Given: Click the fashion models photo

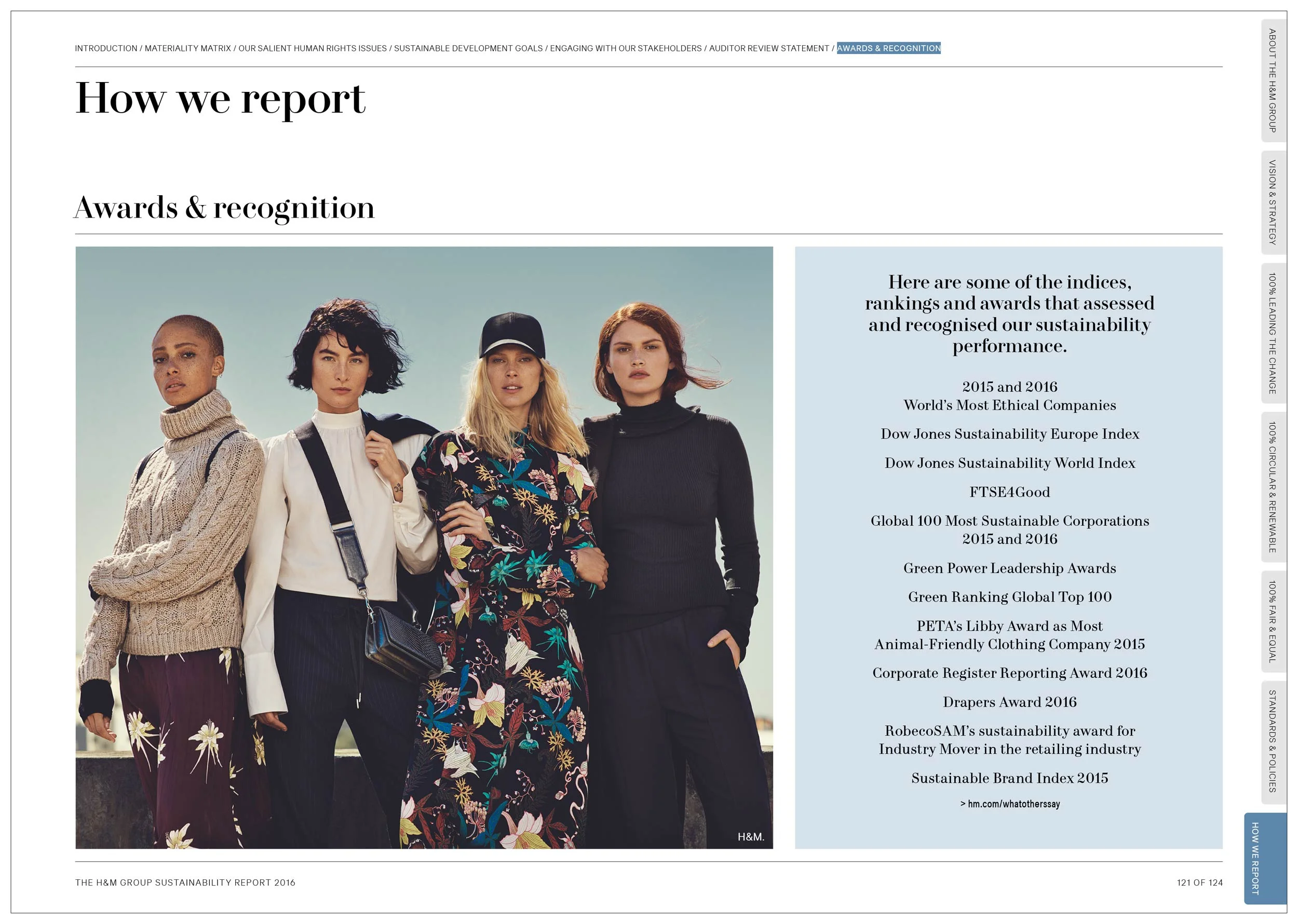Looking at the screenshot, I should click(x=424, y=547).
